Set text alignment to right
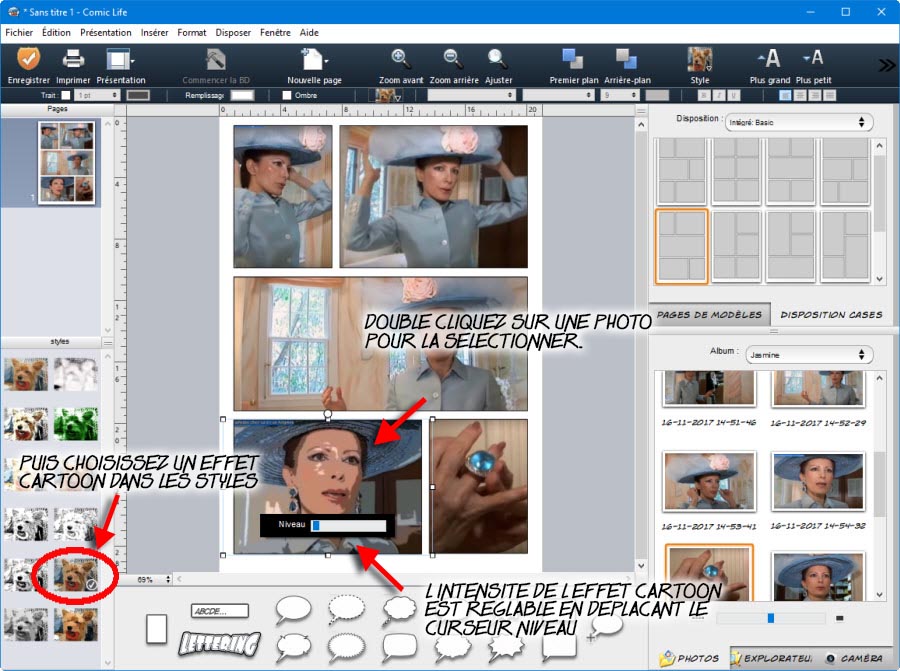 click(815, 95)
